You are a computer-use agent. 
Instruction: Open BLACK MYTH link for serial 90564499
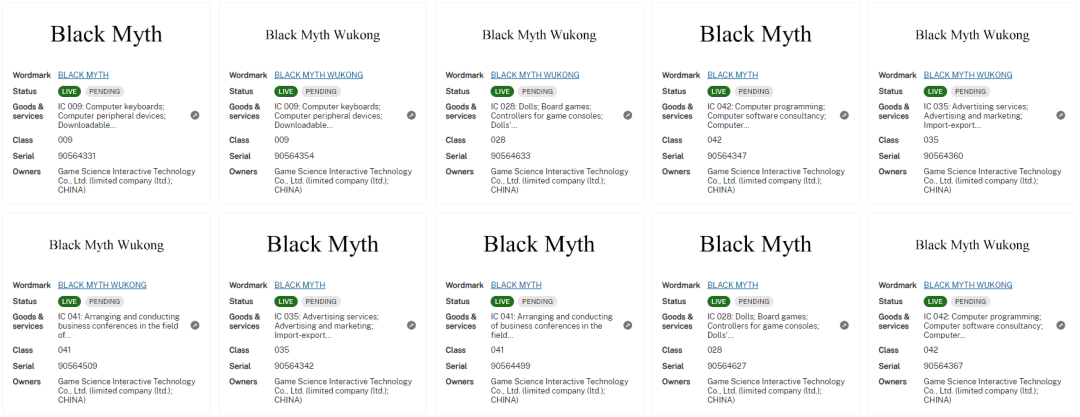(516, 285)
